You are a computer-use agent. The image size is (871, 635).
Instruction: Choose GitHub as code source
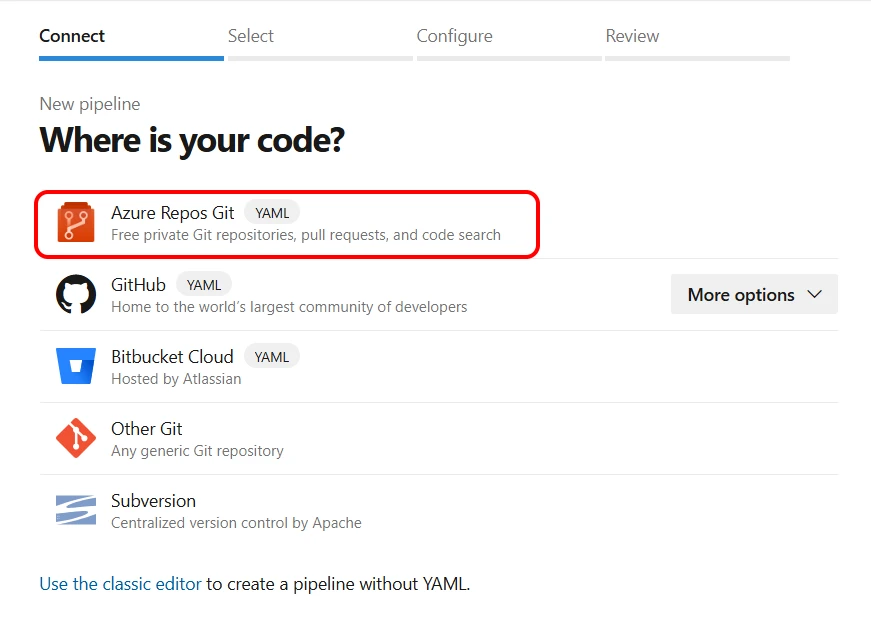[138, 285]
